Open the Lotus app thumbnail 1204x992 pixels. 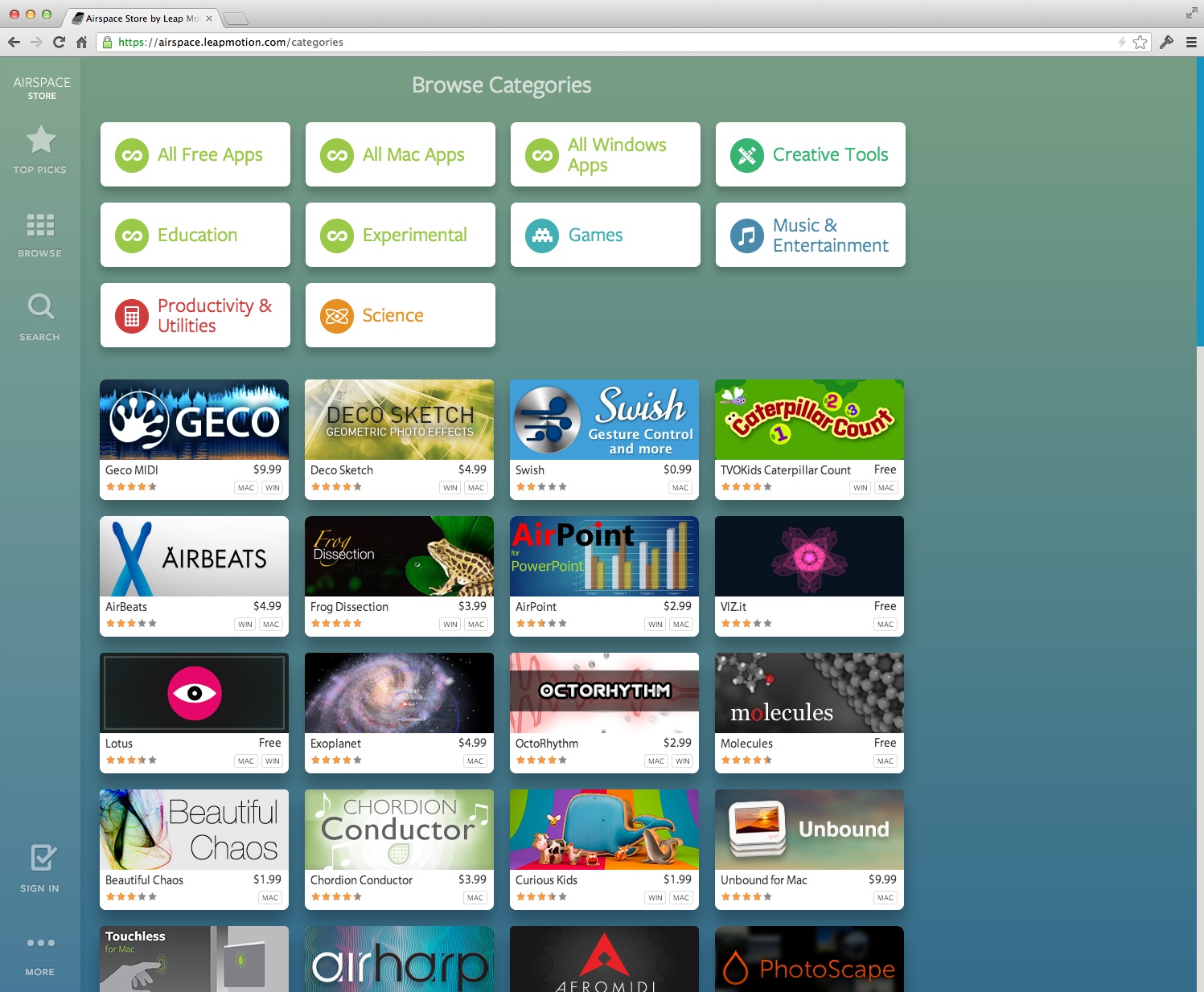click(194, 693)
